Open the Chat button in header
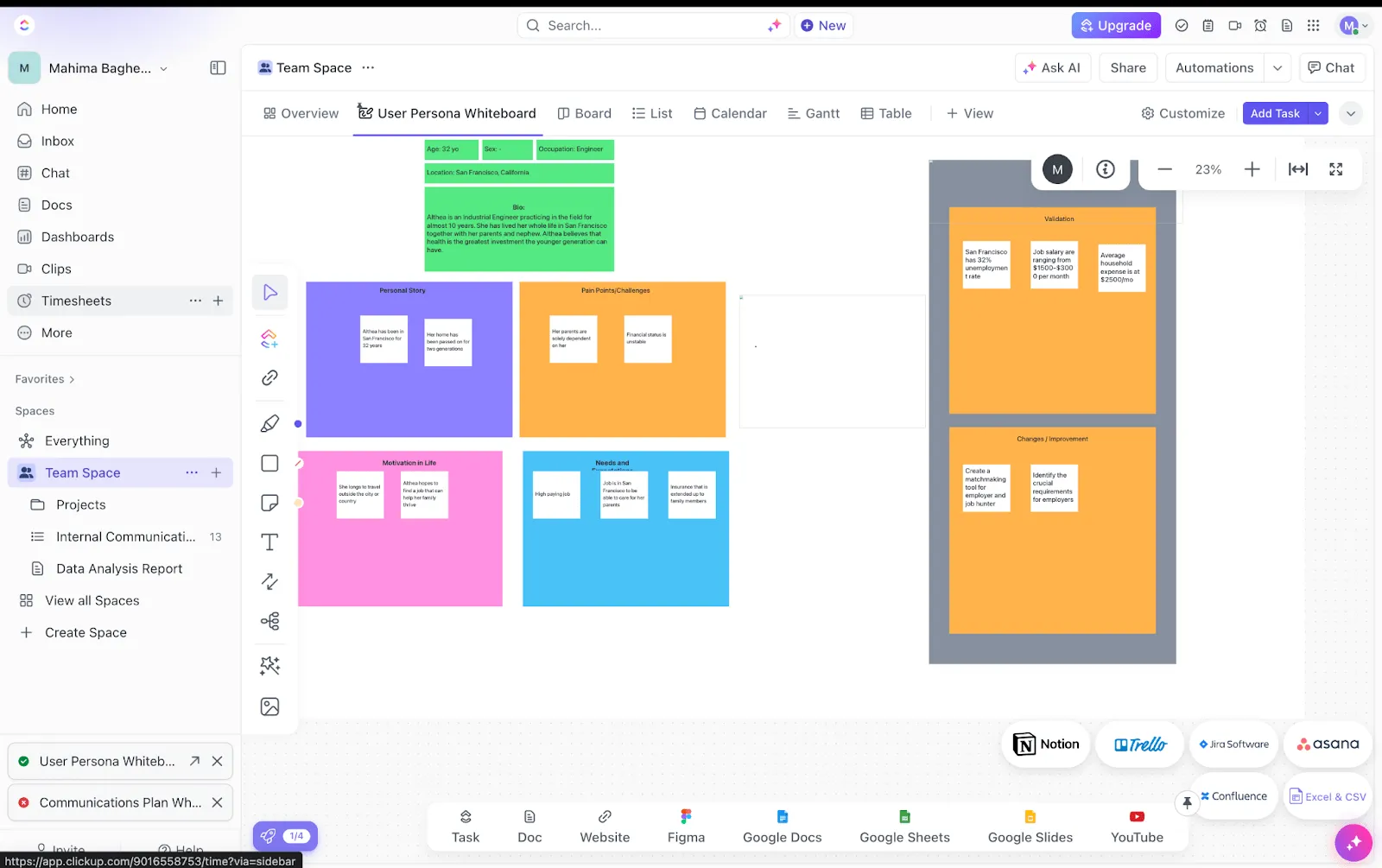This screenshot has height=868, width=1382. click(1331, 68)
